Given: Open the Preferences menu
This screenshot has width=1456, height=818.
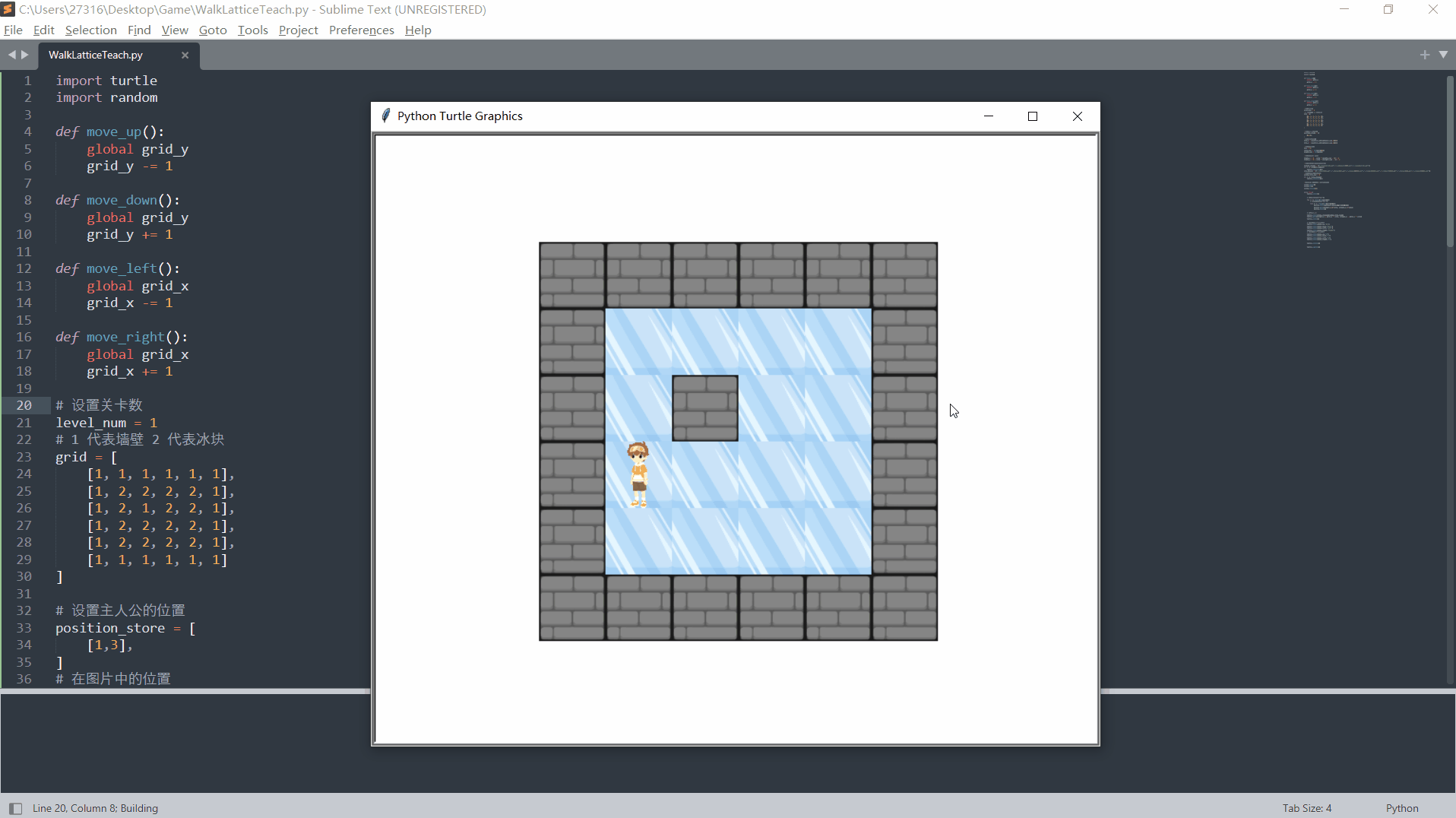Looking at the screenshot, I should pos(361,30).
